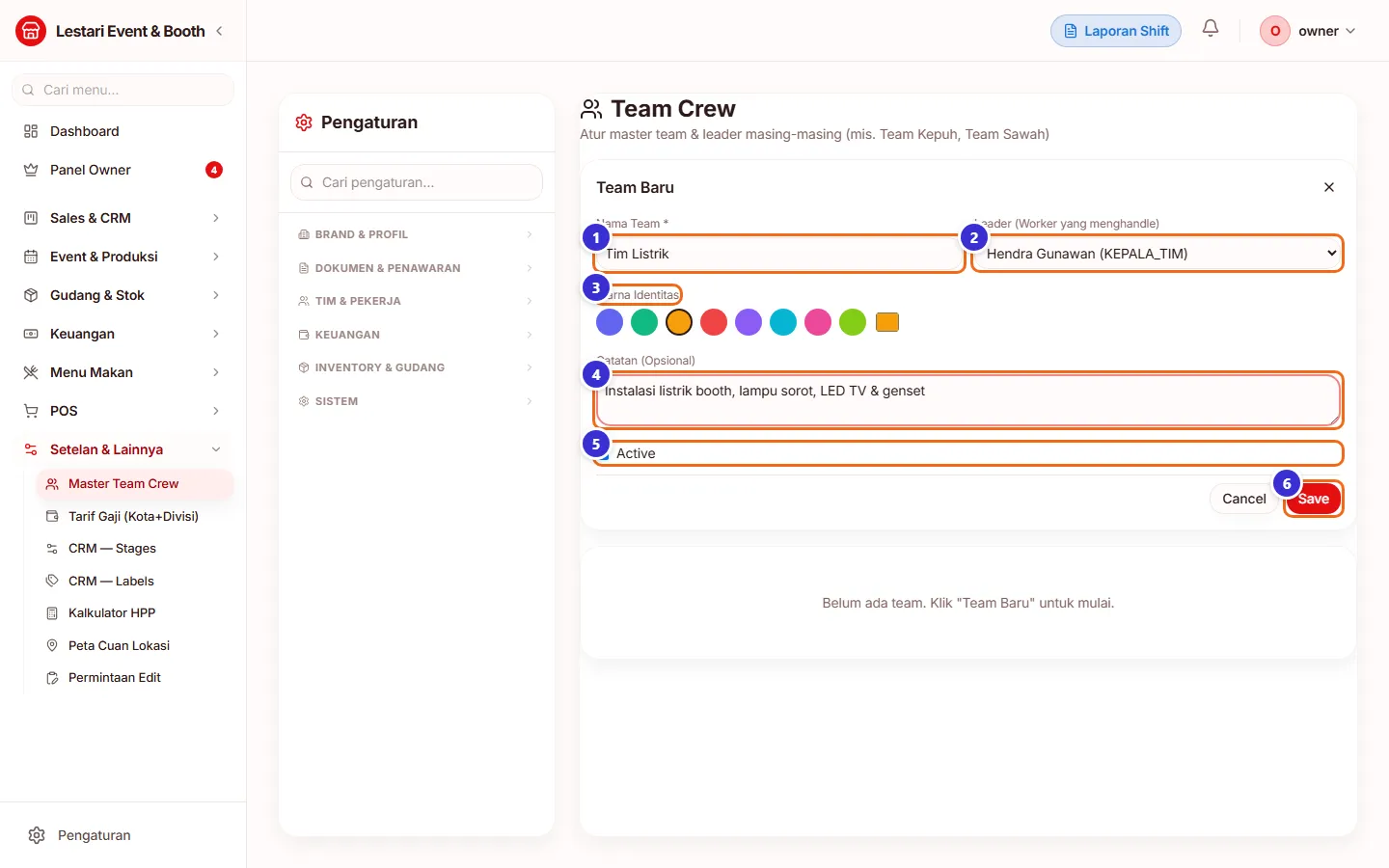The height and width of the screenshot is (868, 1389).
Task: Click the Peta Cuan Lokasi pin icon
Action: [x=52, y=645]
